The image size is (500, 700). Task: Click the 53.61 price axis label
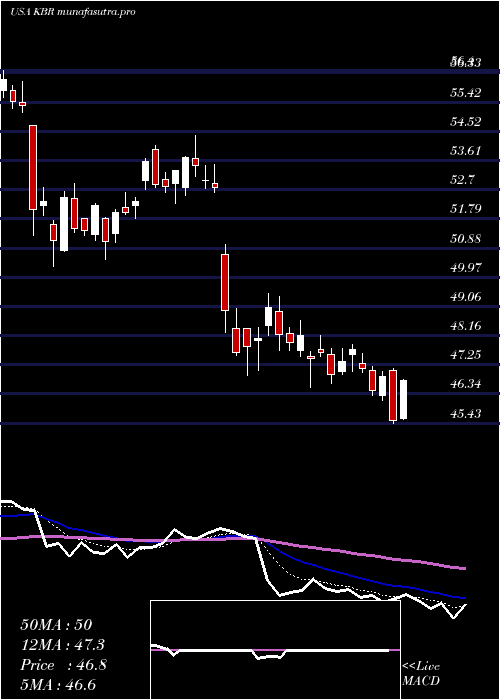465,151
